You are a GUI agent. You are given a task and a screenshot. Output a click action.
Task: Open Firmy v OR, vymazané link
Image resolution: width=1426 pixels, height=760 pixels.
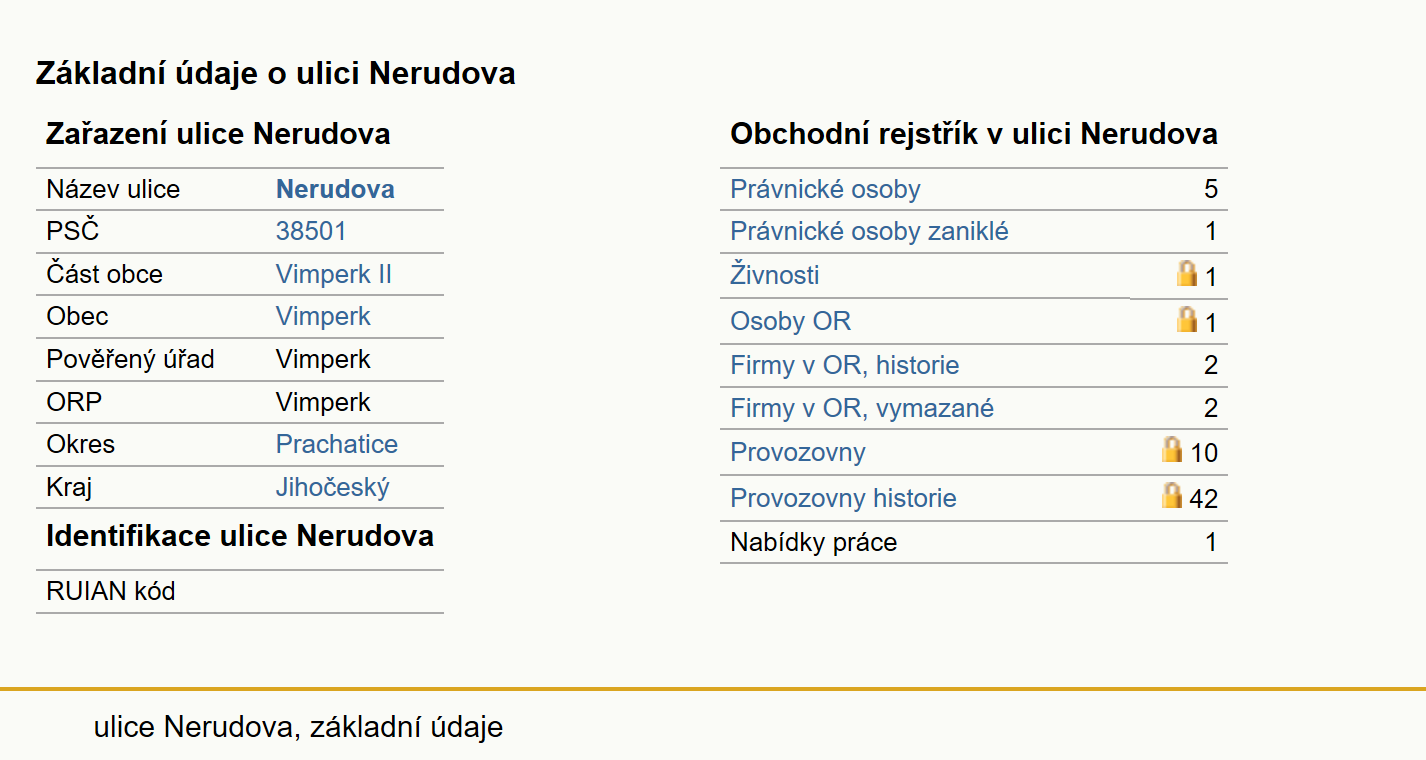pyautogui.click(x=862, y=408)
